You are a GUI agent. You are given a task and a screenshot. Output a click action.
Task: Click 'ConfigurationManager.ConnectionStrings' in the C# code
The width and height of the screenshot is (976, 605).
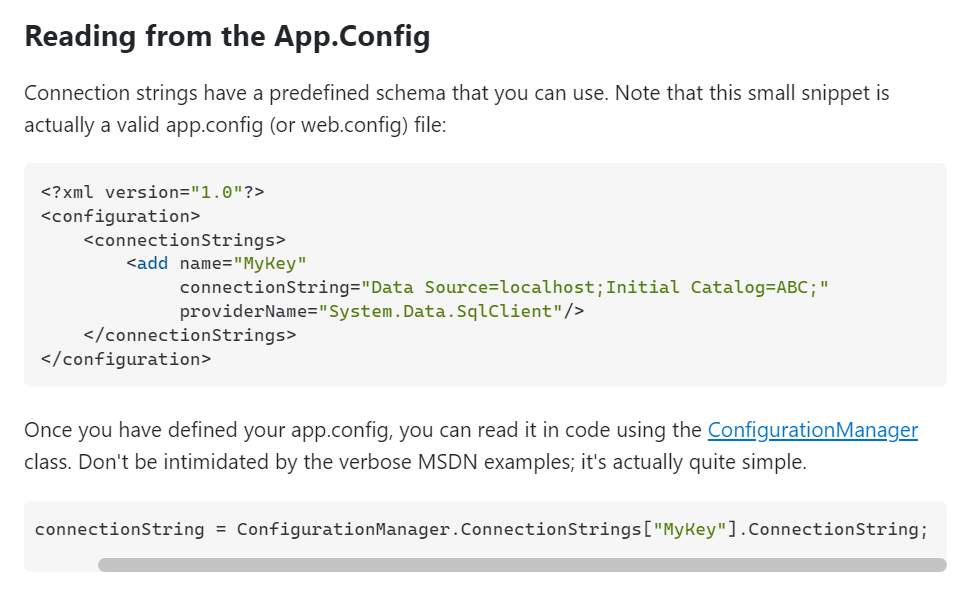(439, 529)
